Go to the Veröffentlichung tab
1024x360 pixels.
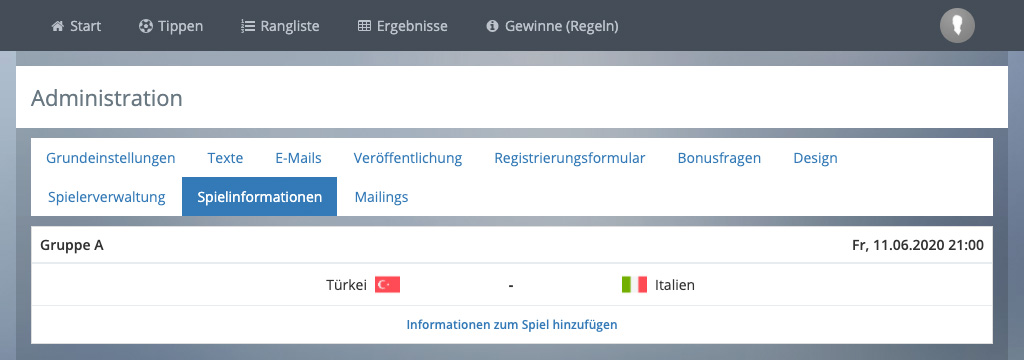click(x=408, y=158)
